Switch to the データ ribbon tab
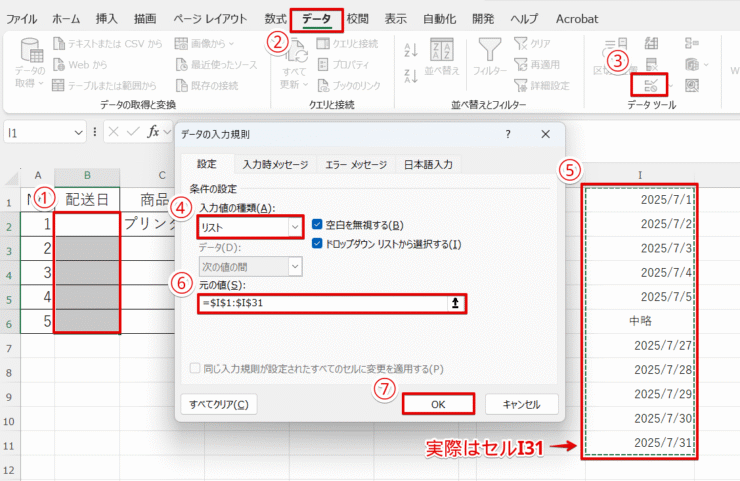The width and height of the screenshot is (740, 481). [x=316, y=19]
